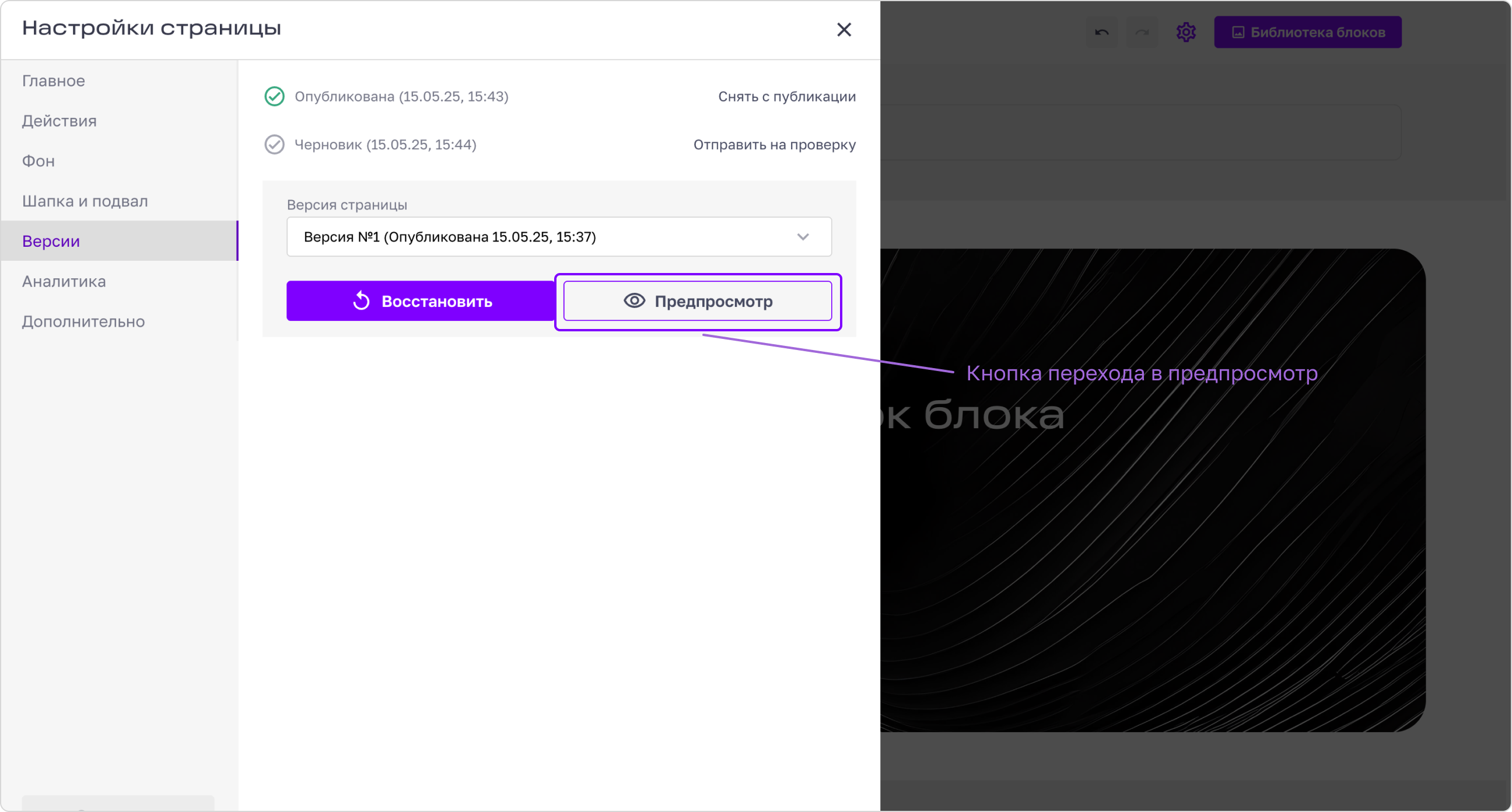Image resolution: width=1512 pixels, height=812 pixels.
Task: Click the undo arrow in editor toolbar
Action: [1101, 32]
